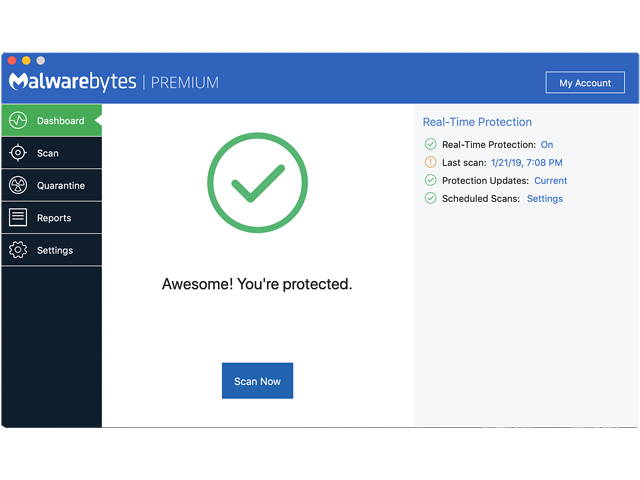This screenshot has height=480, width=640.
Task: Open Settings from the sidebar
Action: coord(52,250)
